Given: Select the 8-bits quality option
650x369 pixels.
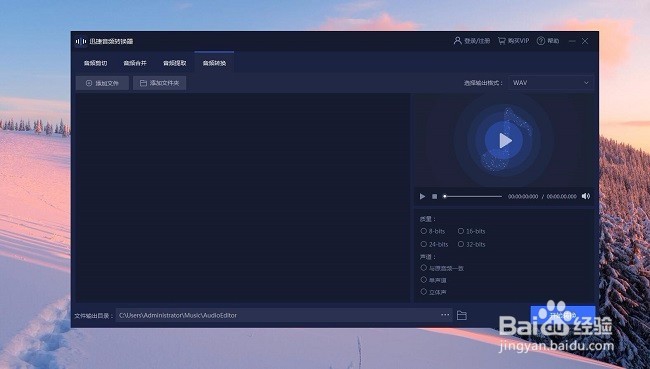Looking at the screenshot, I should click(x=433, y=231).
